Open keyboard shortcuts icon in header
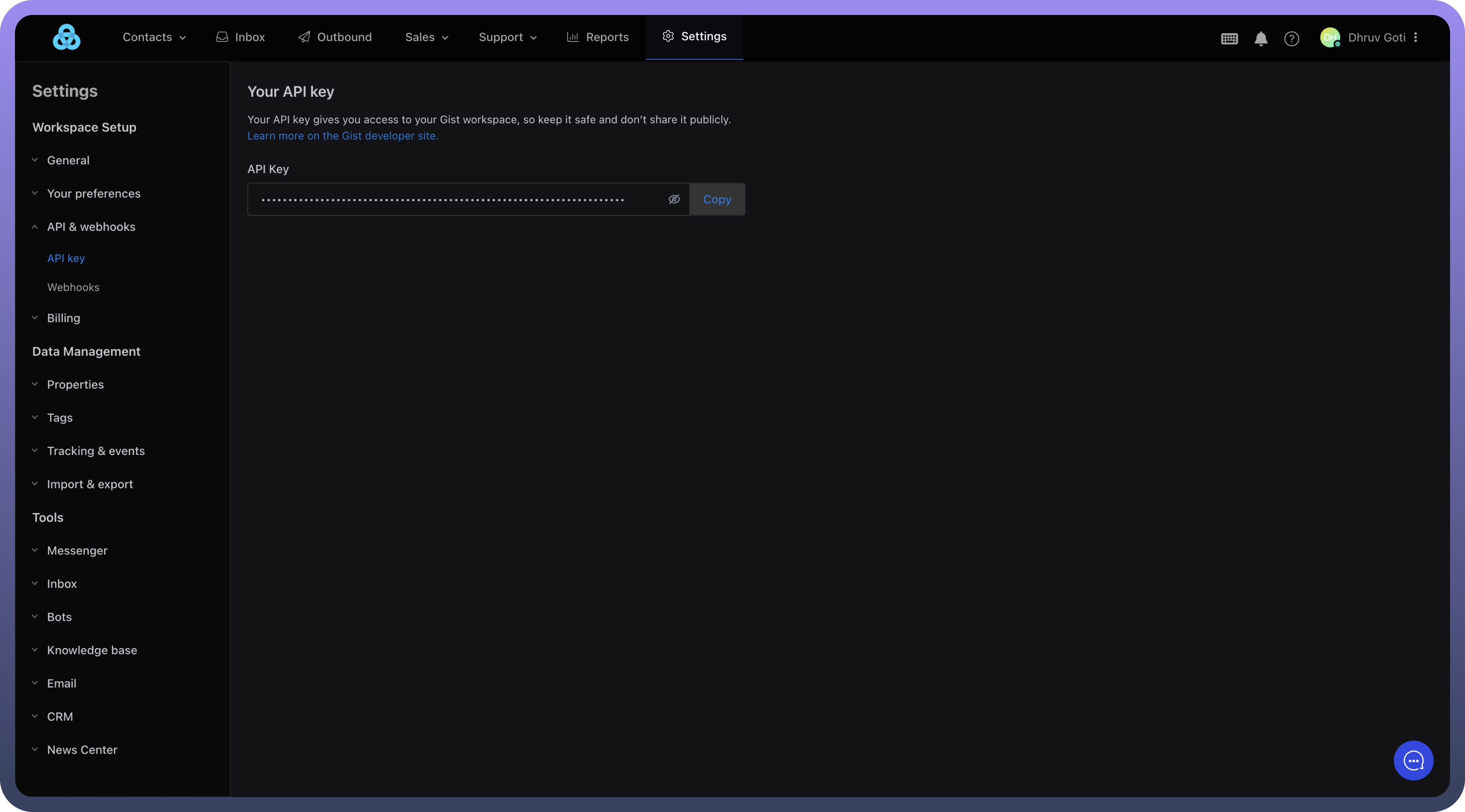This screenshot has height=812, width=1465. [1229, 38]
